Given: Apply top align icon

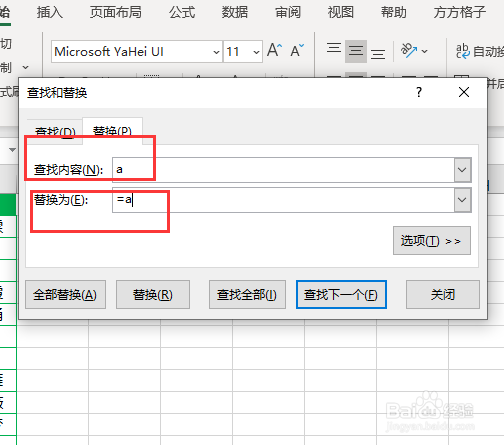Looking at the screenshot, I should point(334,49).
